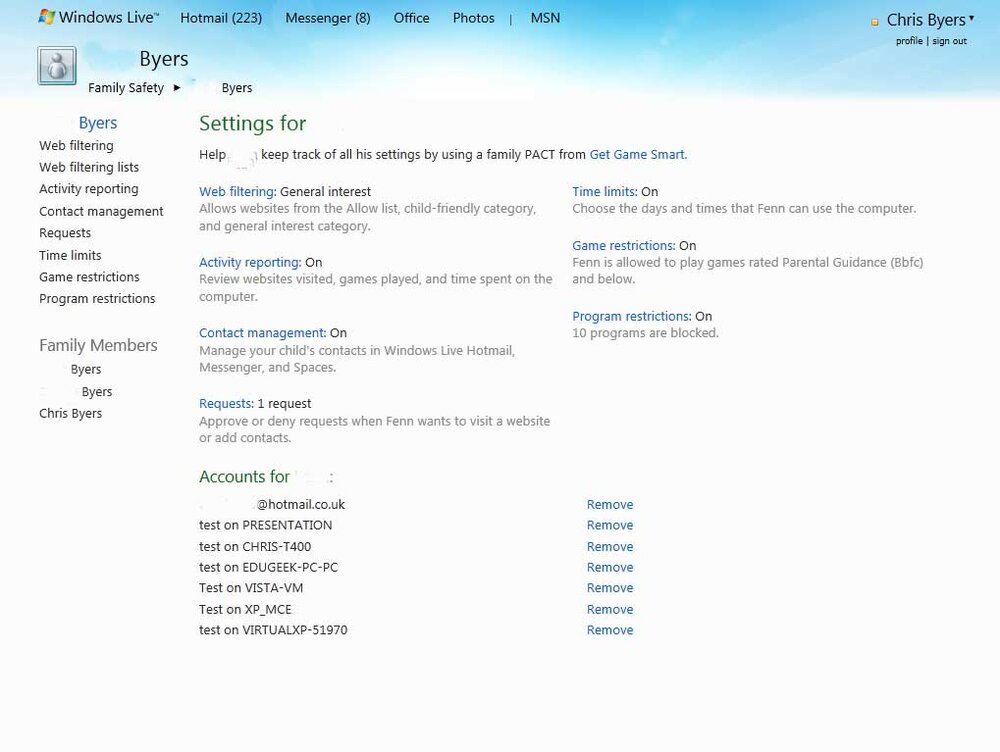Select Web filtering in the sidebar
The width and height of the screenshot is (1000, 752).
pyautogui.click(x=77, y=145)
